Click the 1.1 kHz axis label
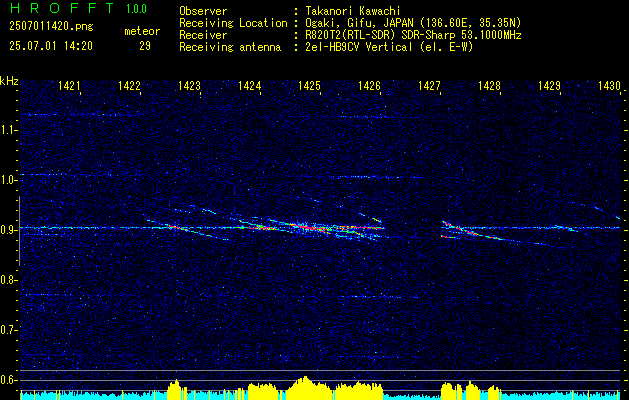Image resolution: width=629 pixels, height=400 pixels. (8, 130)
